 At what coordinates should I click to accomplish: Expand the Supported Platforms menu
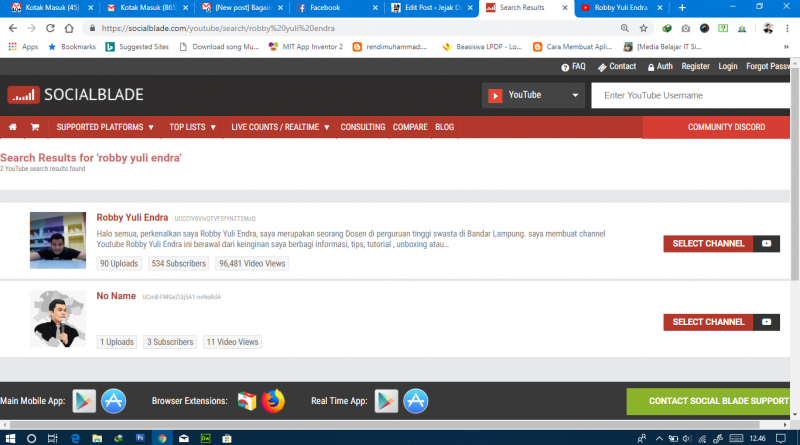pyautogui.click(x=105, y=127)
